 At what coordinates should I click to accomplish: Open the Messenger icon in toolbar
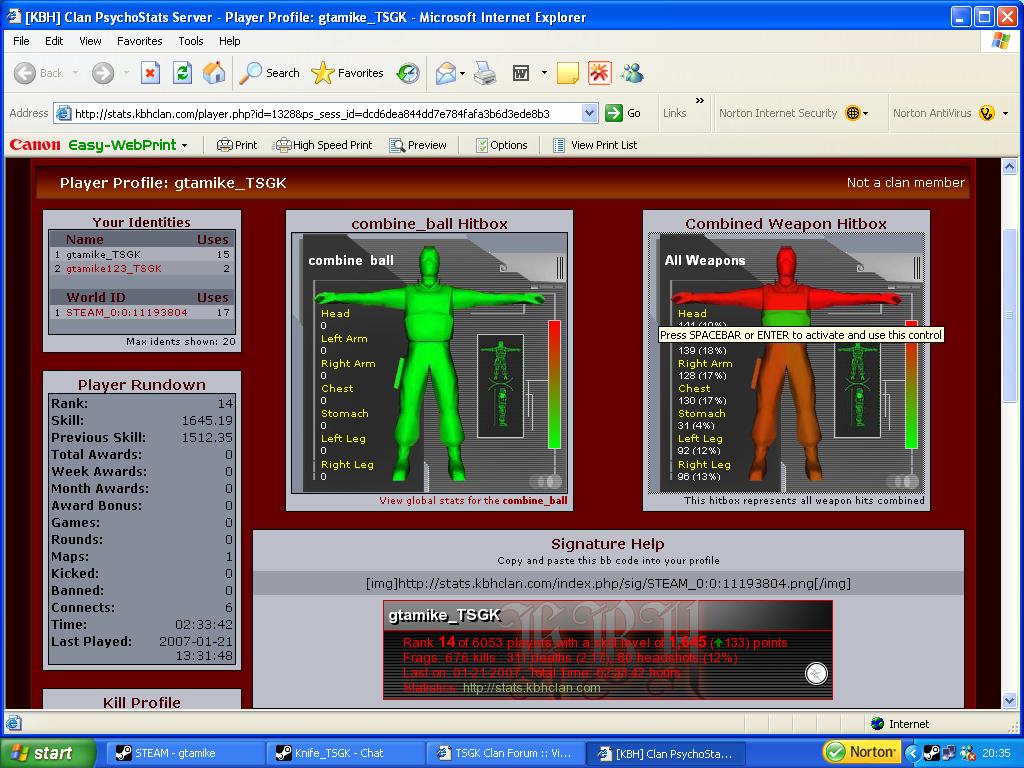pos(632,73)
